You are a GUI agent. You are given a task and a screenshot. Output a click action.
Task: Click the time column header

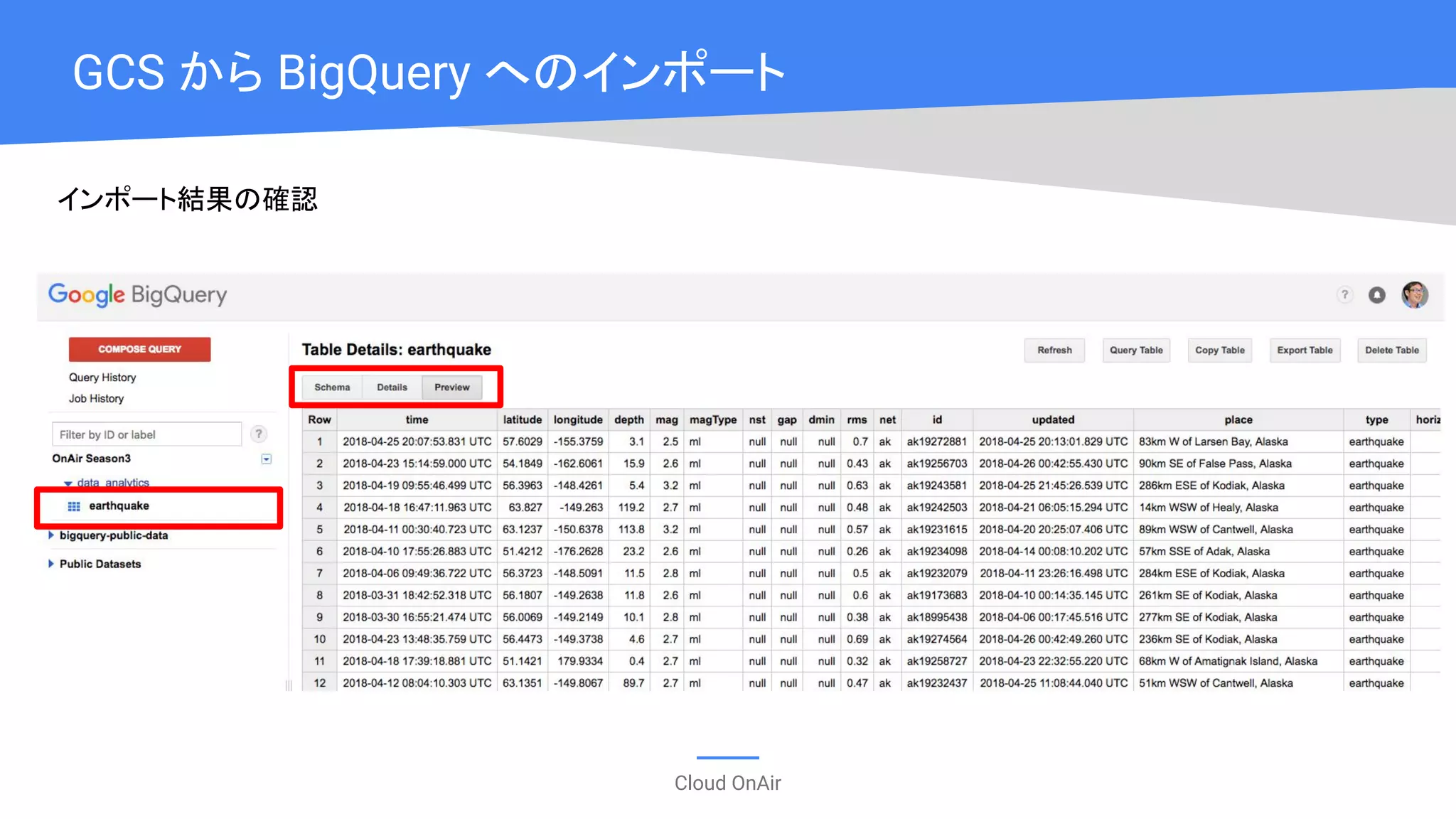(417, 419)
